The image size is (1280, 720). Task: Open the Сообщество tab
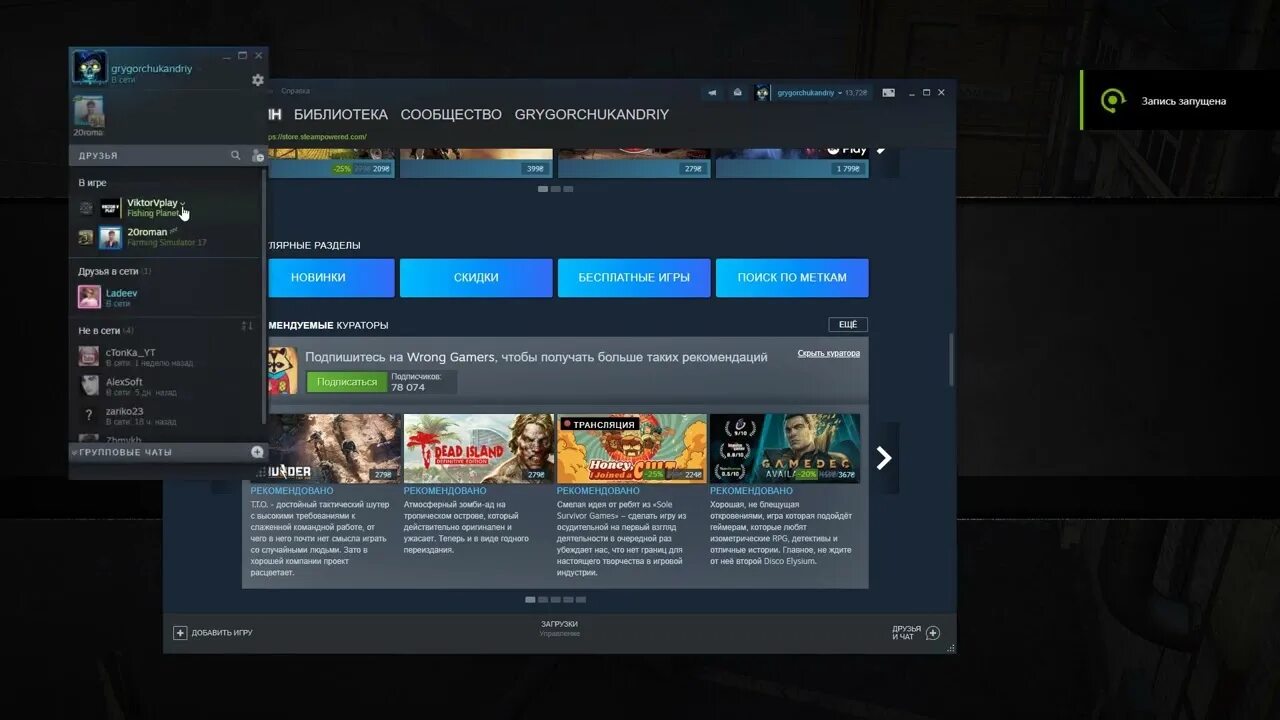point(451,114)
